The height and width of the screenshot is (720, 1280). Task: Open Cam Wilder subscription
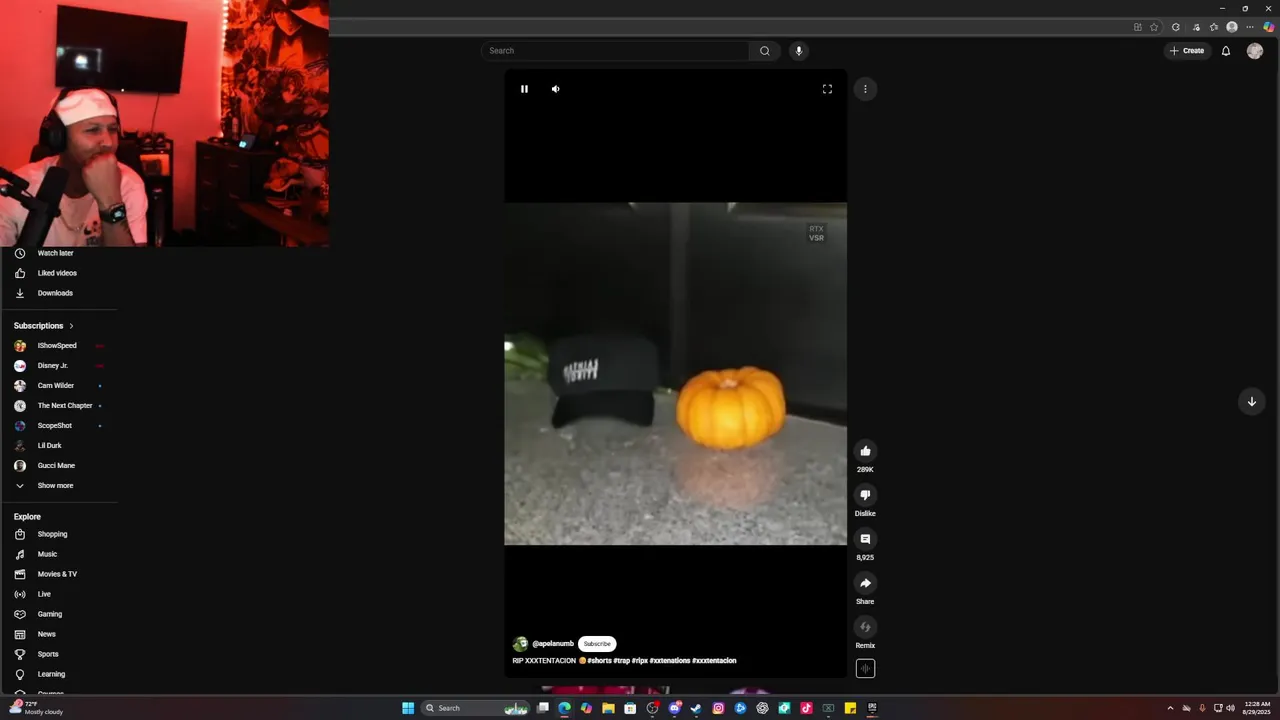pyautogui.click(x=58, y=386)
